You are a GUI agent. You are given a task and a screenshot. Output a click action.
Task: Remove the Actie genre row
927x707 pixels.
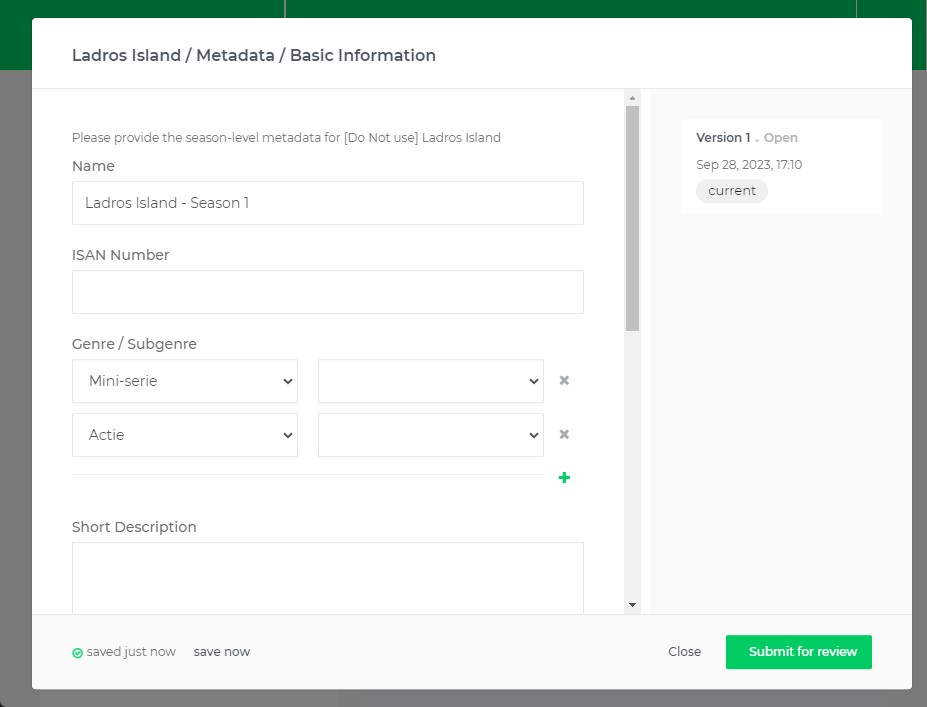564,434
